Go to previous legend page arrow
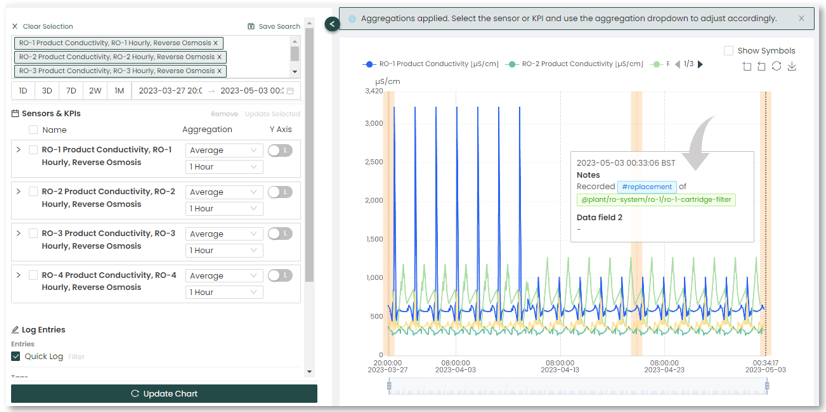 (676, 65)
